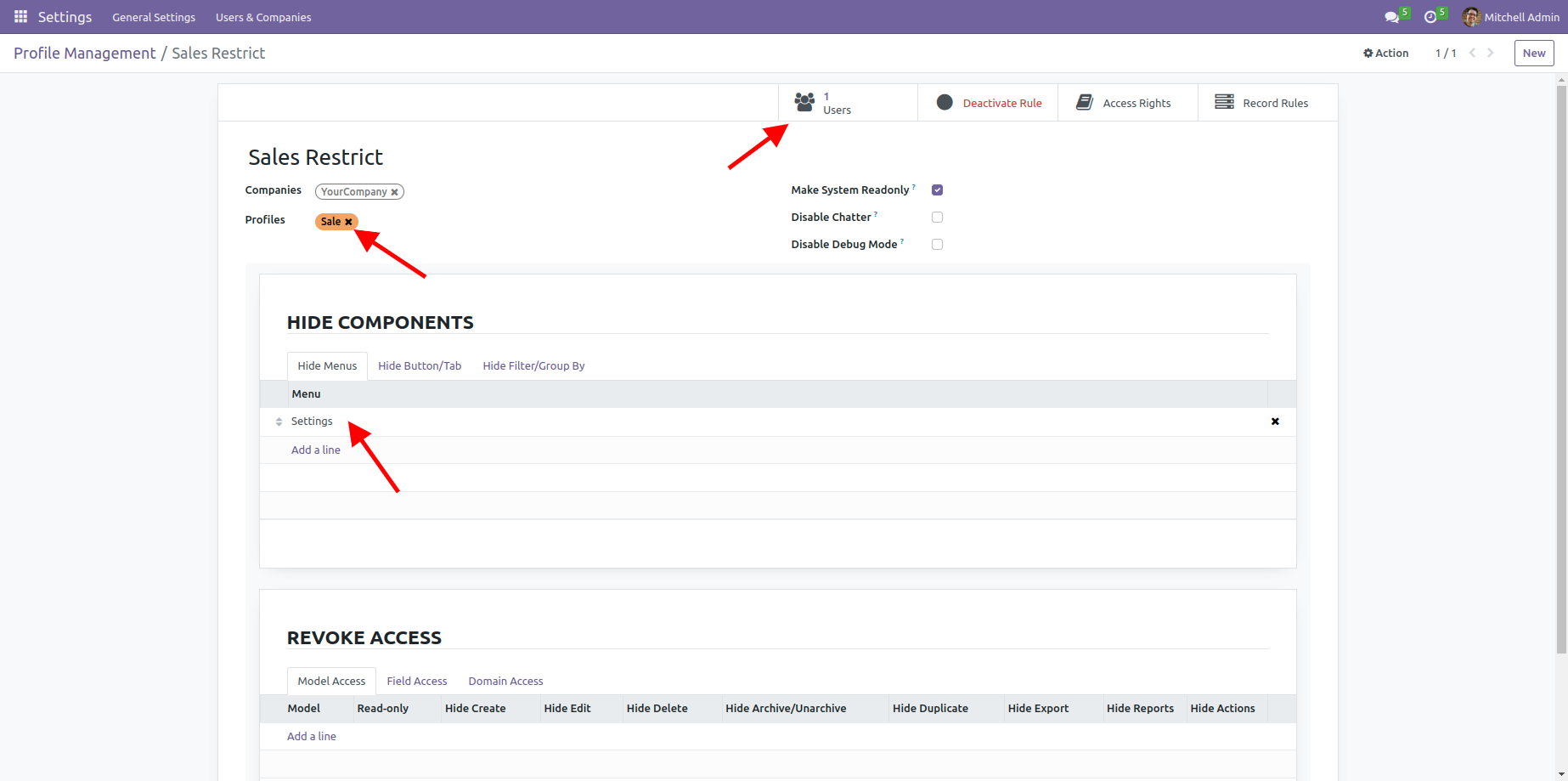Viewport: 1568px width, 781px height.
Task: Click the New record button
Action: (x=1534, y=53)
